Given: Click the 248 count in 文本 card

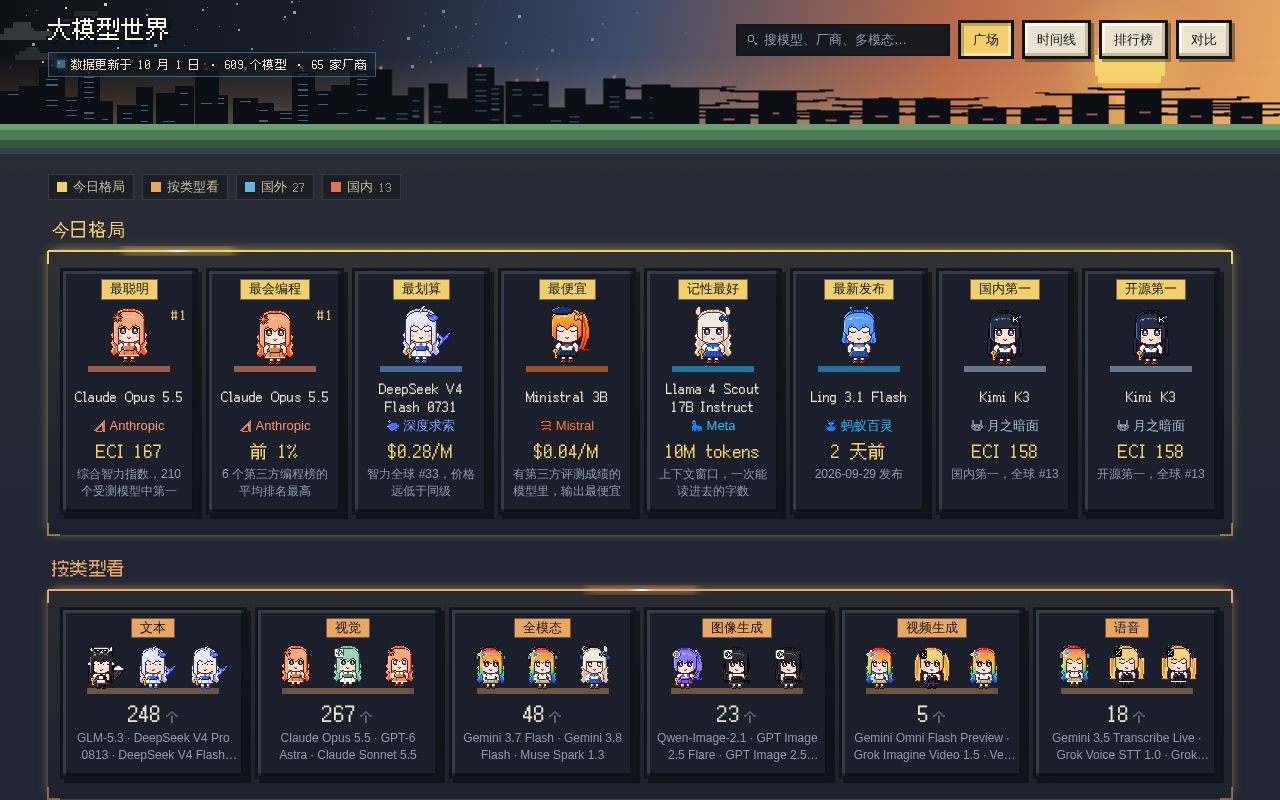Looking at the screenshot, I should coord(144,714).
